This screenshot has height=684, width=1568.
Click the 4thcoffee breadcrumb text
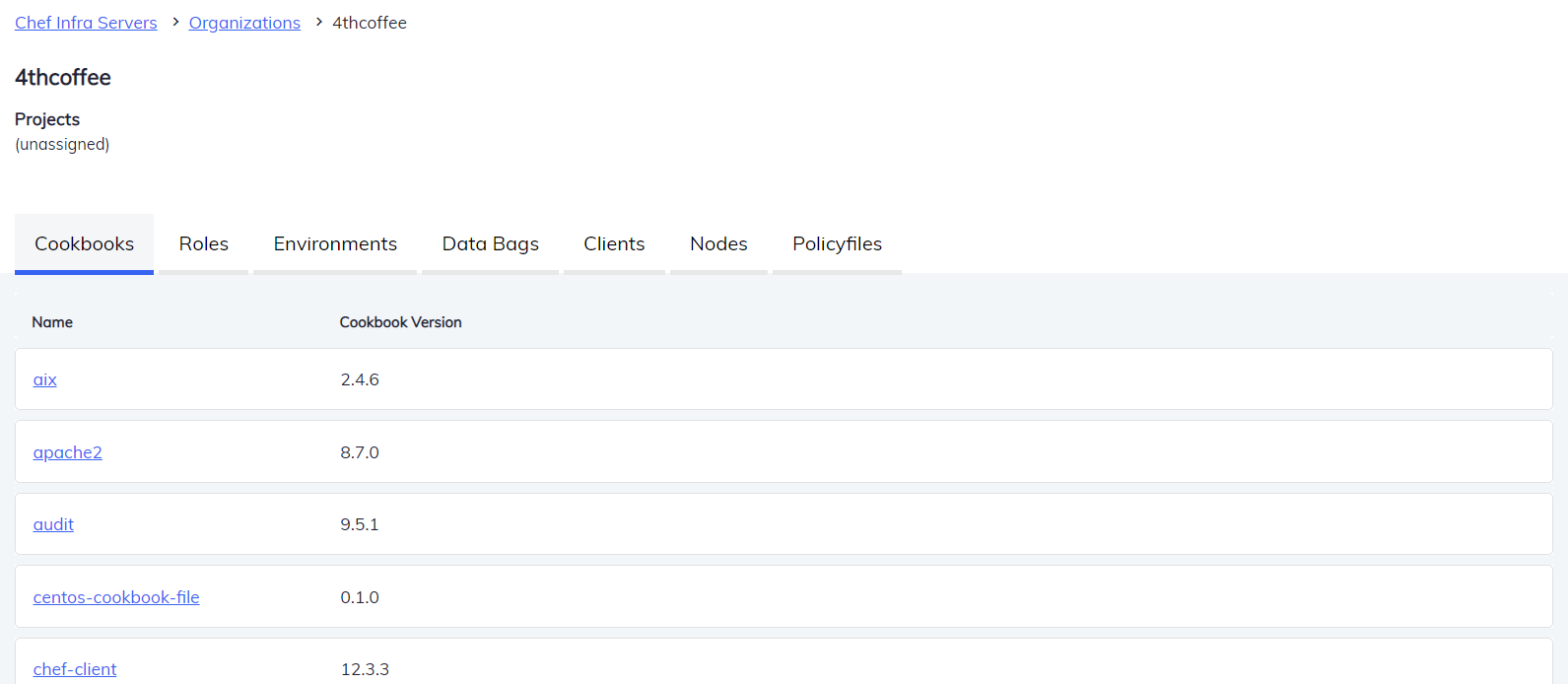tap(370, 23)
